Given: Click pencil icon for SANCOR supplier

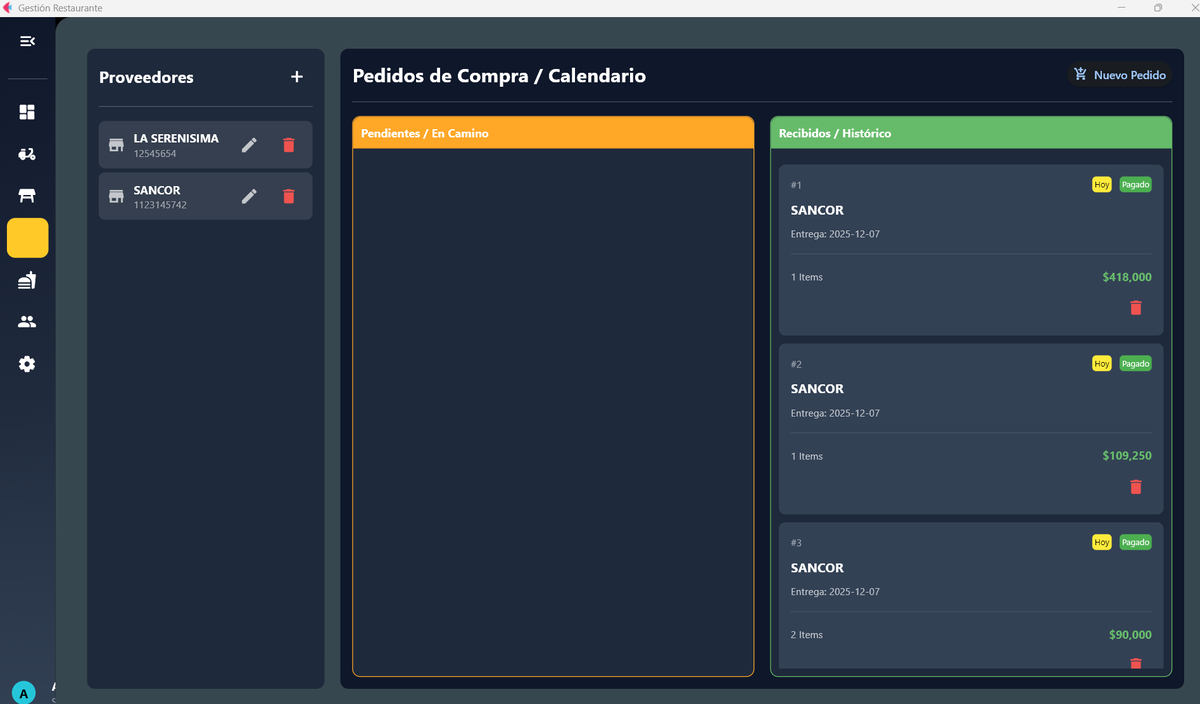Looking at the screenshot, I should [249, 196].
